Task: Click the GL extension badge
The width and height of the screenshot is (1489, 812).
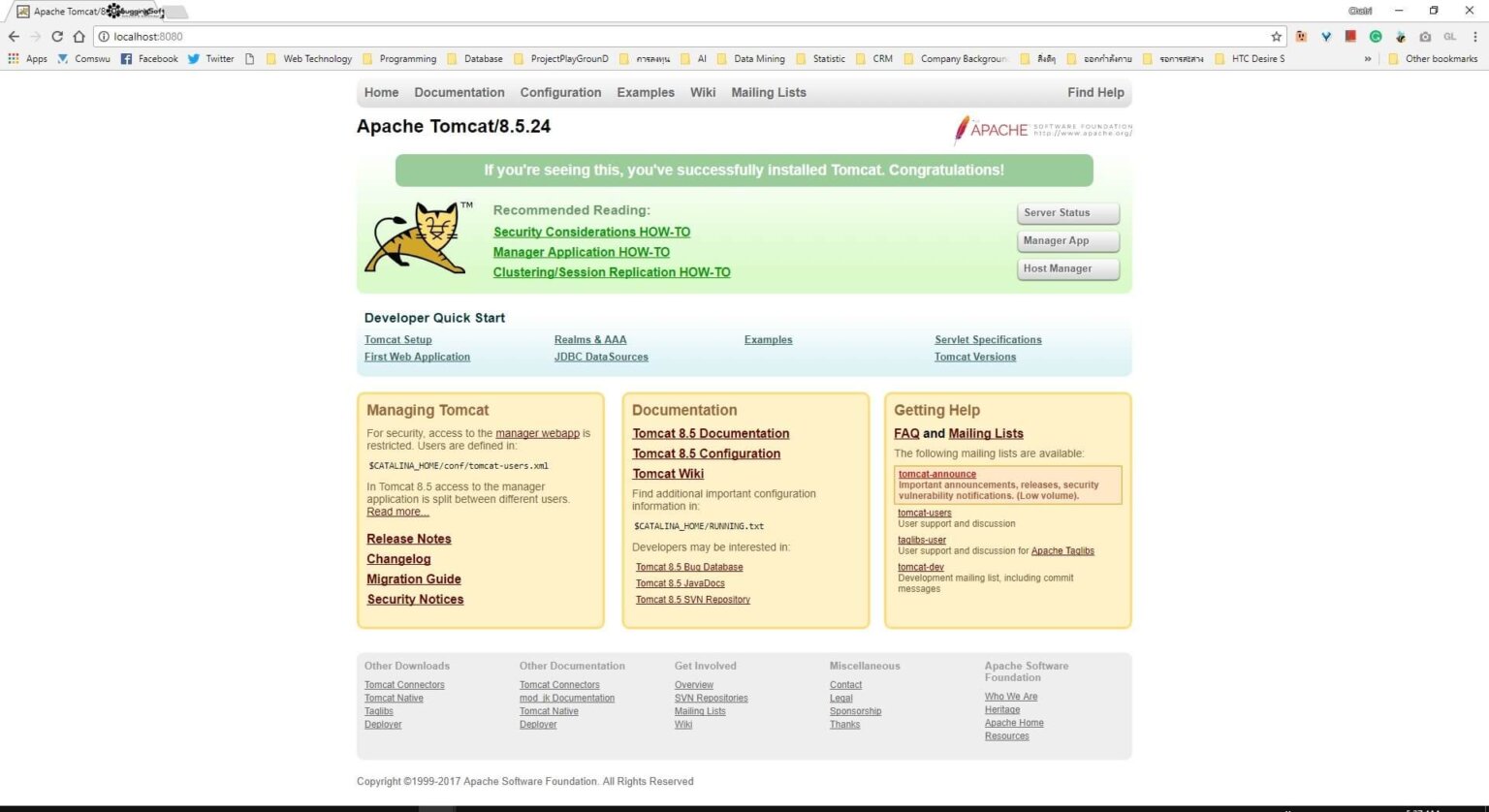Action: click(1449, 36)
